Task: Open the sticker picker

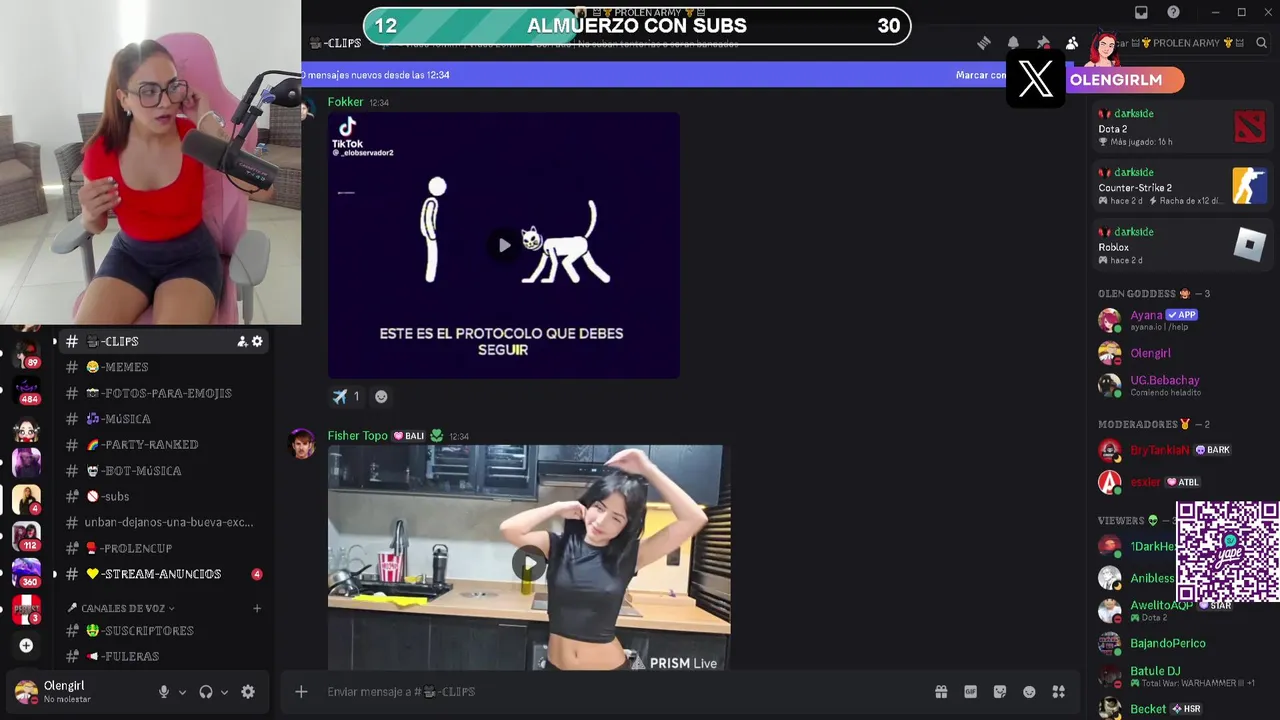Action: [999, 692]
